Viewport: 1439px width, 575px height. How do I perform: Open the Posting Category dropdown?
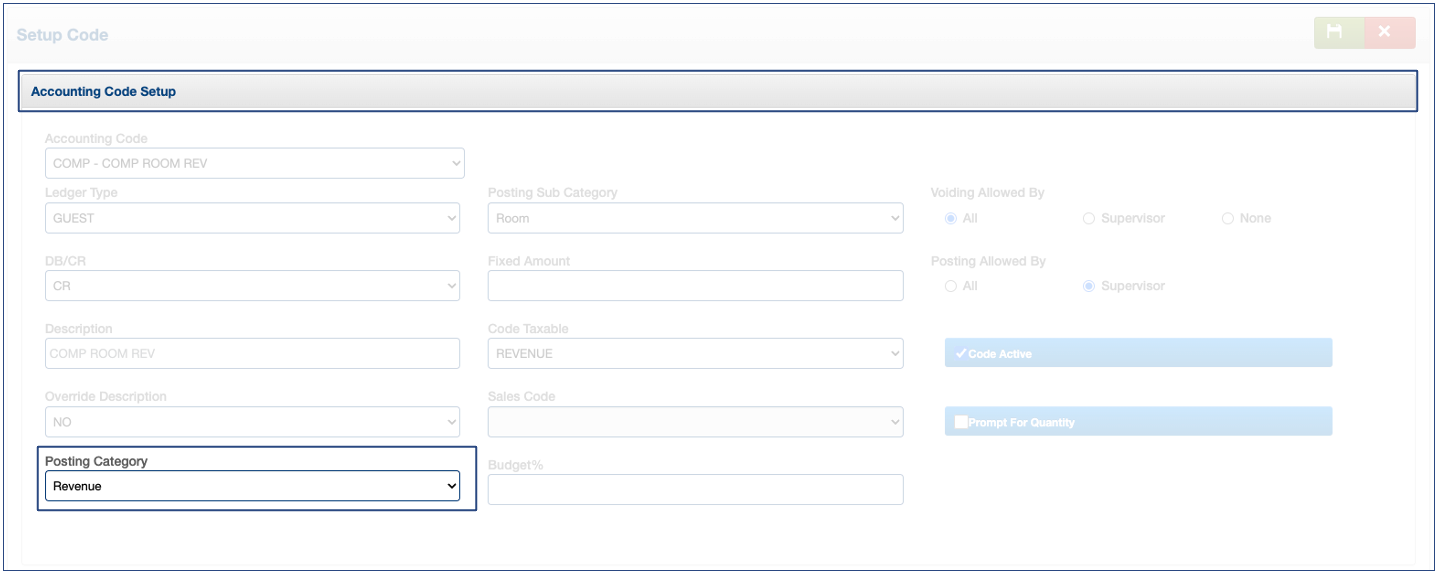click(252, 486)
